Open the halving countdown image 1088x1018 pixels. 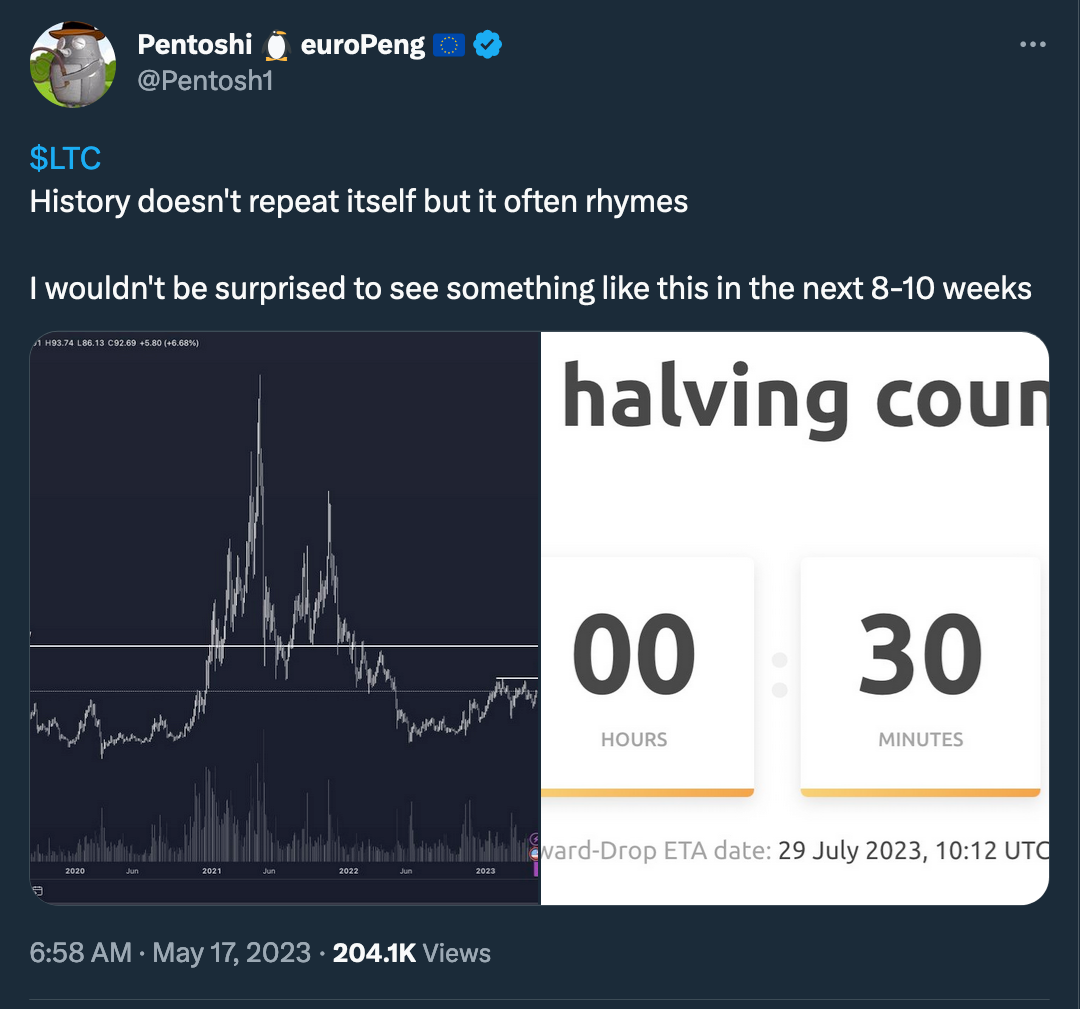795,618
